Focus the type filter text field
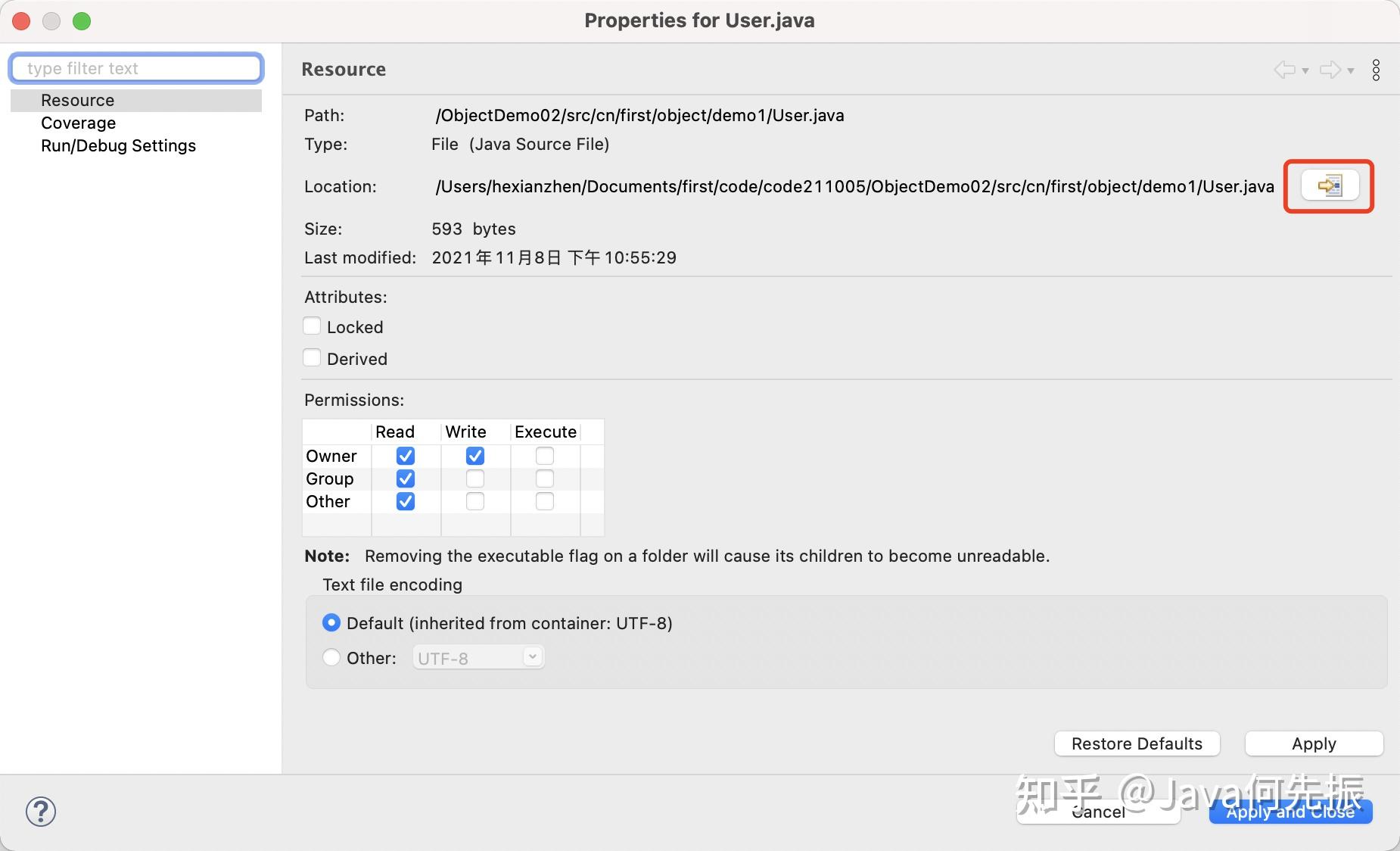Image resolution: width=1400 pixels, height=851 pixels. tap(136, 68)
